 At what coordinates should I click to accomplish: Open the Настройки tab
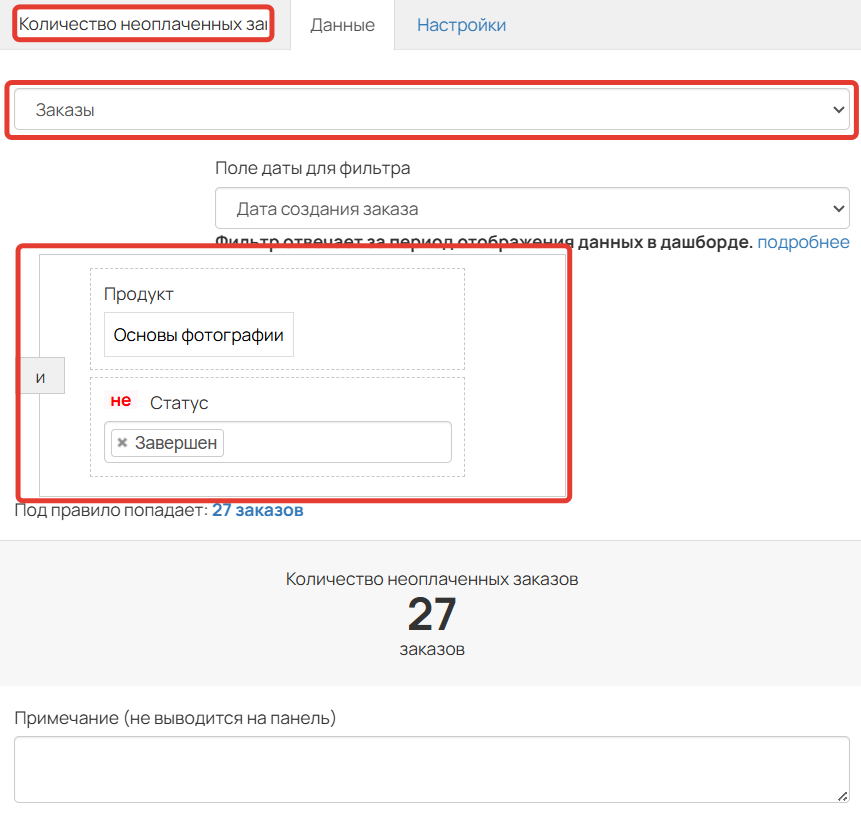click(461, 25)
